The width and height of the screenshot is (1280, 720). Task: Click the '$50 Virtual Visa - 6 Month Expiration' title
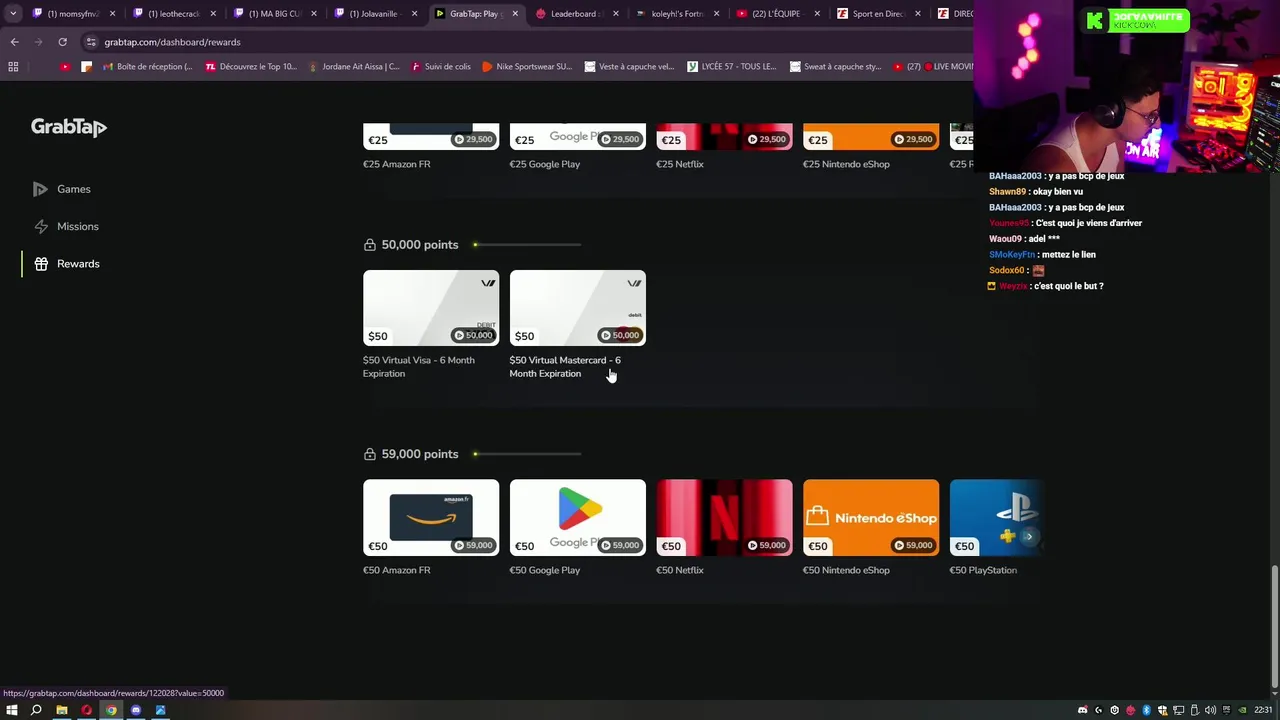point(418,367)
